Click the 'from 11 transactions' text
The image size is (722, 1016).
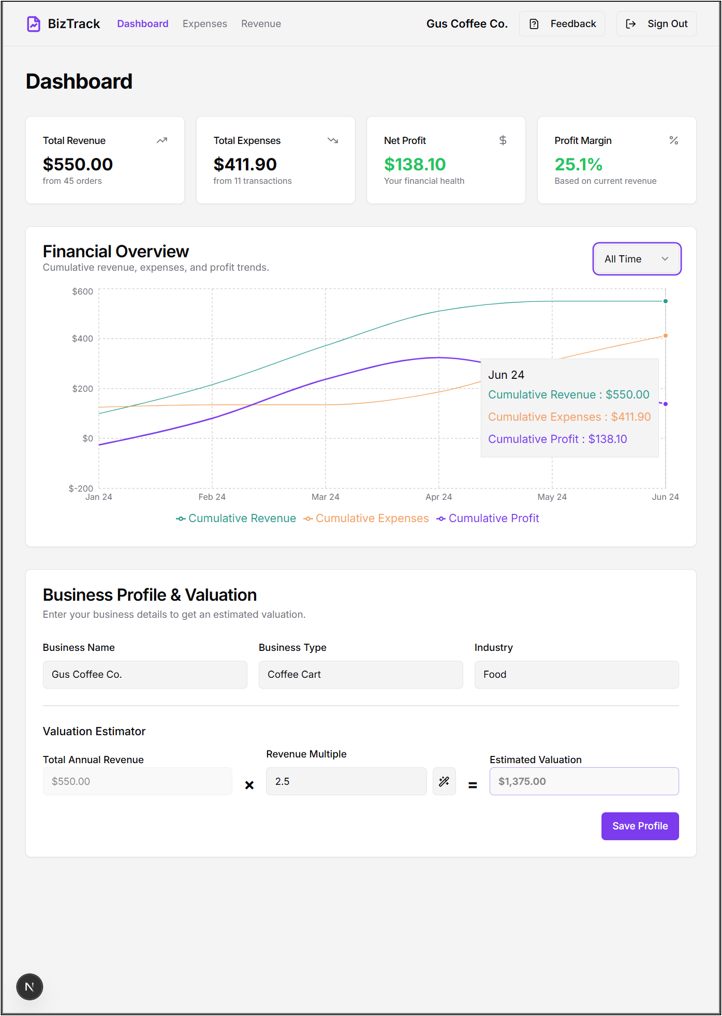tap(252, 181)
